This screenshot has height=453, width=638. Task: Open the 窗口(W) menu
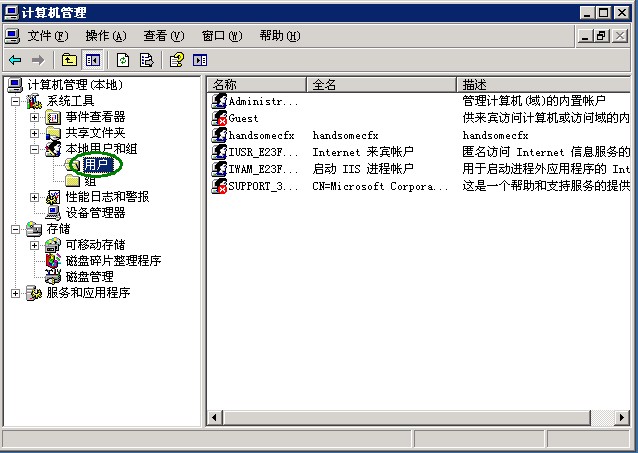(x=222, y=36)
